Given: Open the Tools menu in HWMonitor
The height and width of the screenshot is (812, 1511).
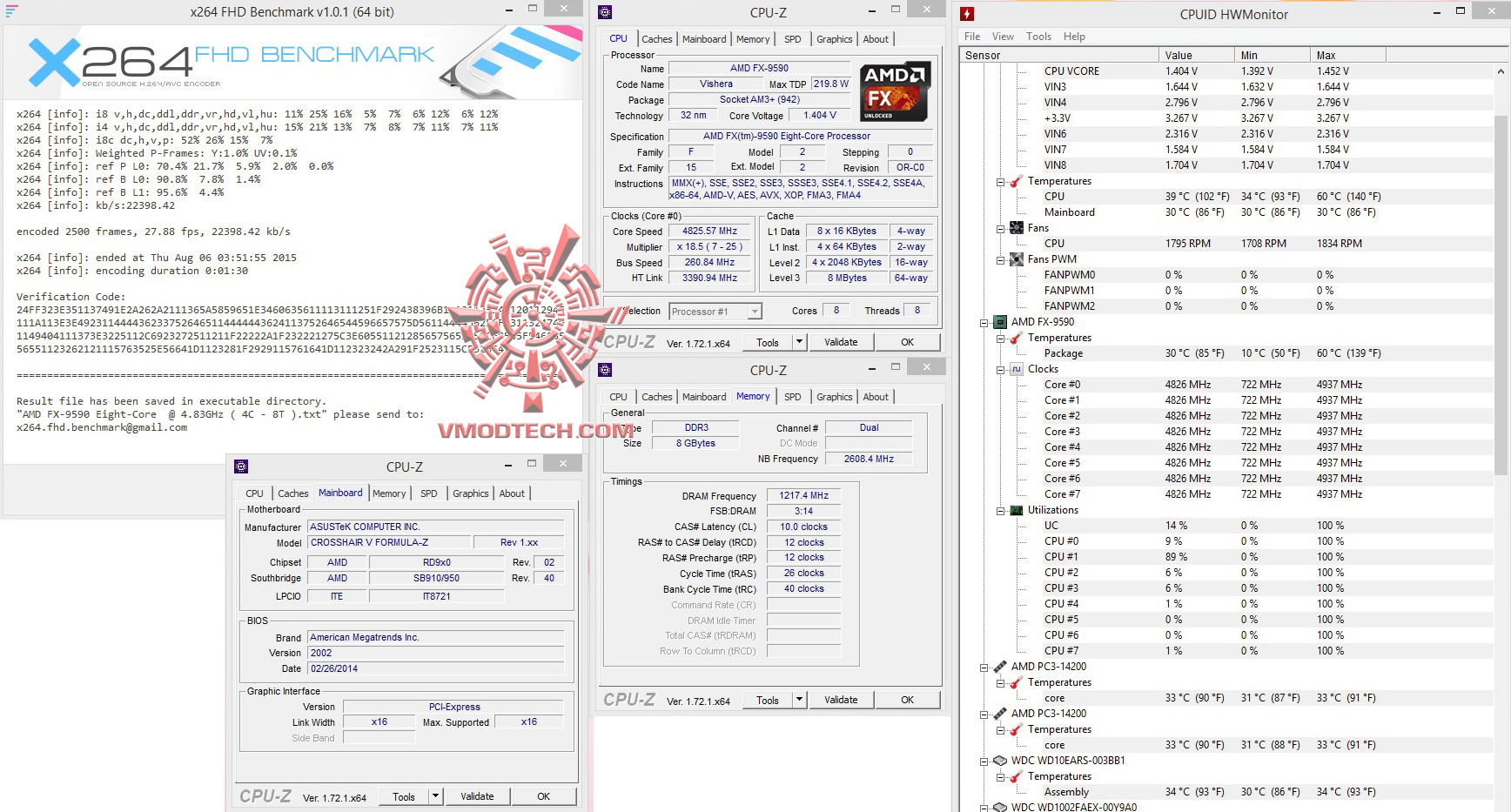Looking at the screenshot, I should pyautogui.click(x=1038, y=37).
